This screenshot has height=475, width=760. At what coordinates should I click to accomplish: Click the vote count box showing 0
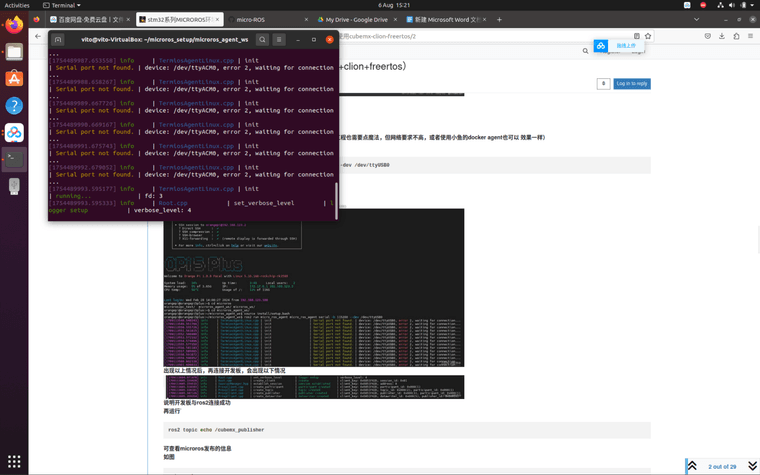pyautogui.click(x=603, y=84)
